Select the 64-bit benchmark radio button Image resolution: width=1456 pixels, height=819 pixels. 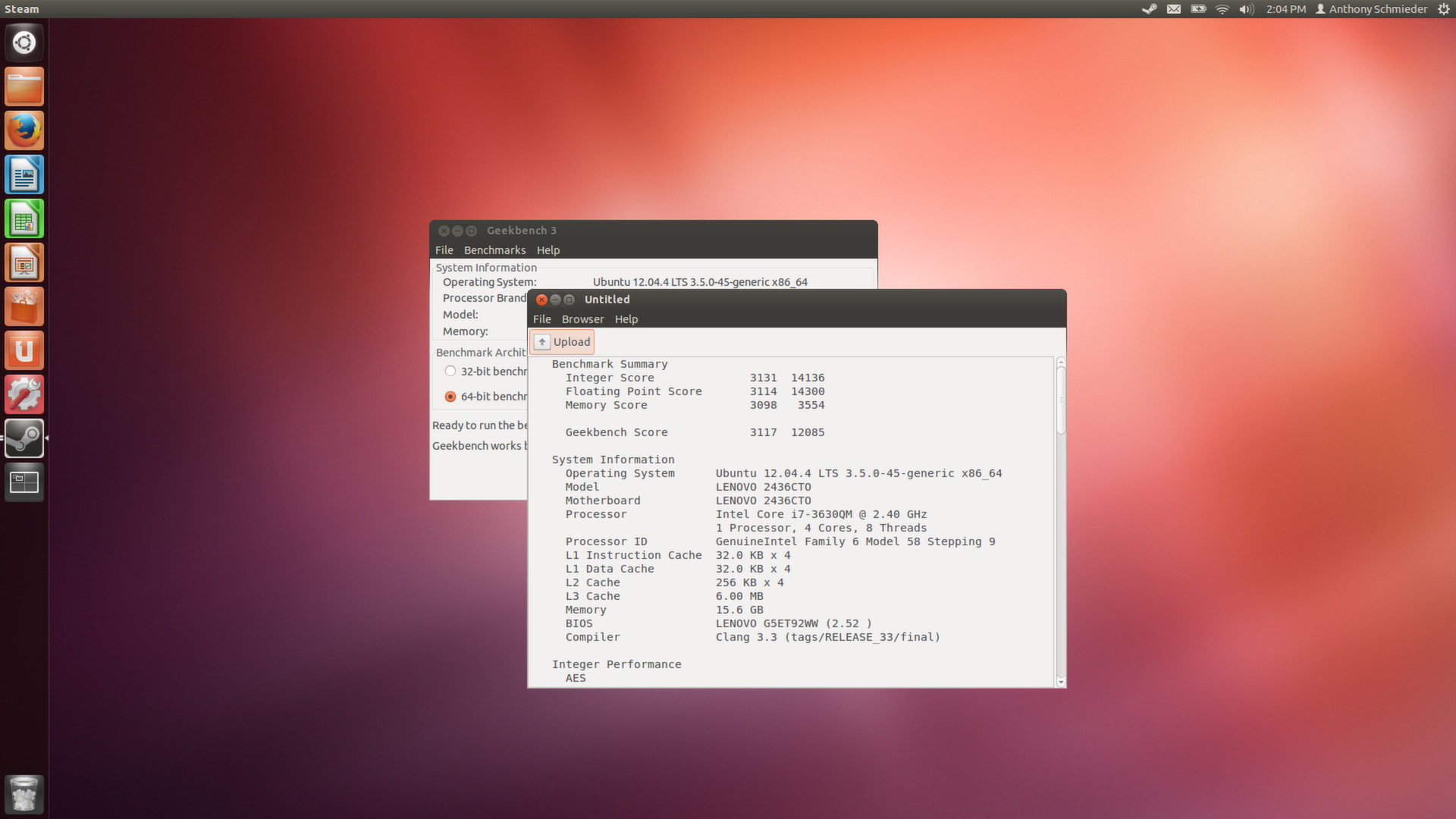[450, 396]
